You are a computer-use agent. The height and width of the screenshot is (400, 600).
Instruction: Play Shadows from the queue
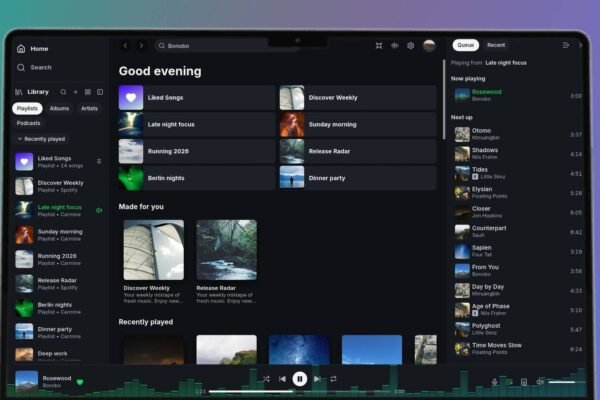click(x=518, y=153)
